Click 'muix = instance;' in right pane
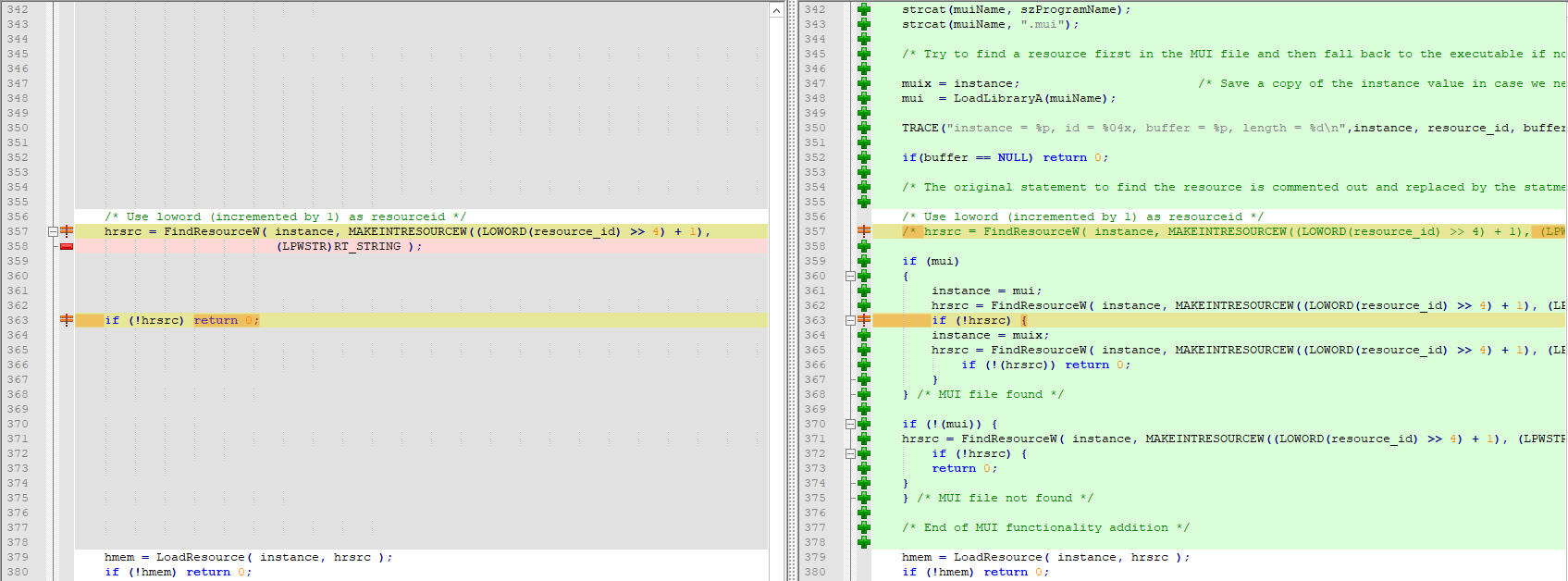 click(960, 83)
